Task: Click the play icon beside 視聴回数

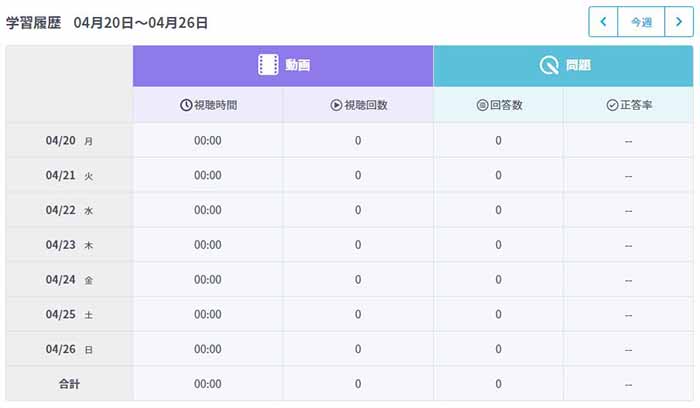Action: 336,105
